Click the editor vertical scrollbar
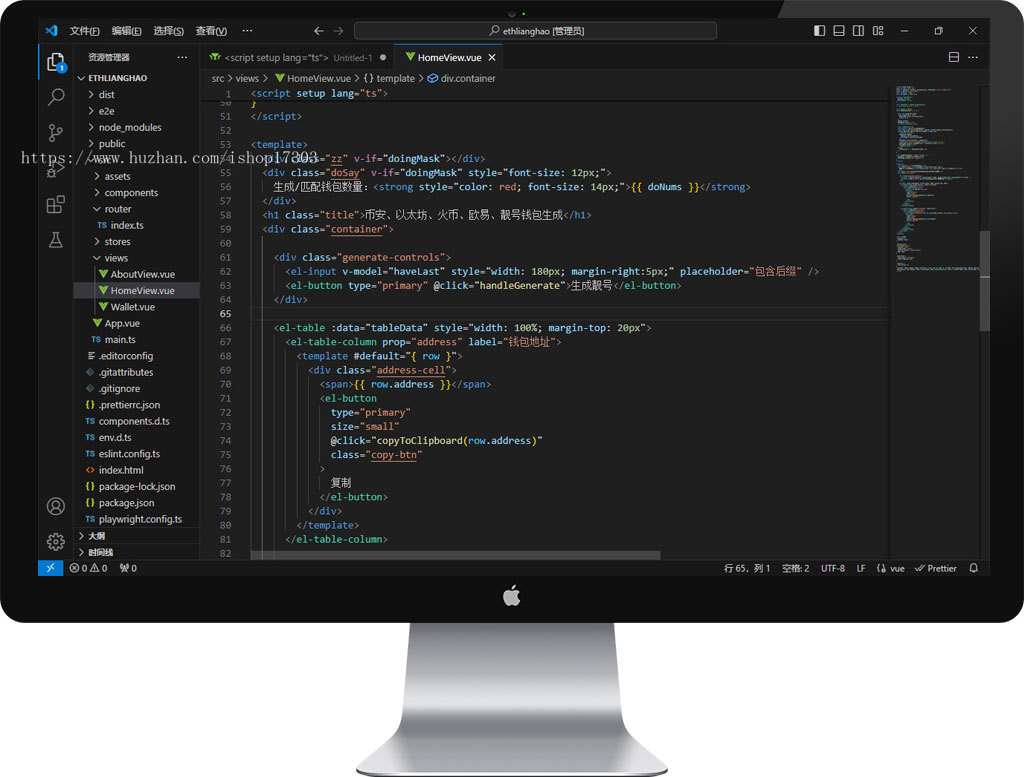 [984, 281]
